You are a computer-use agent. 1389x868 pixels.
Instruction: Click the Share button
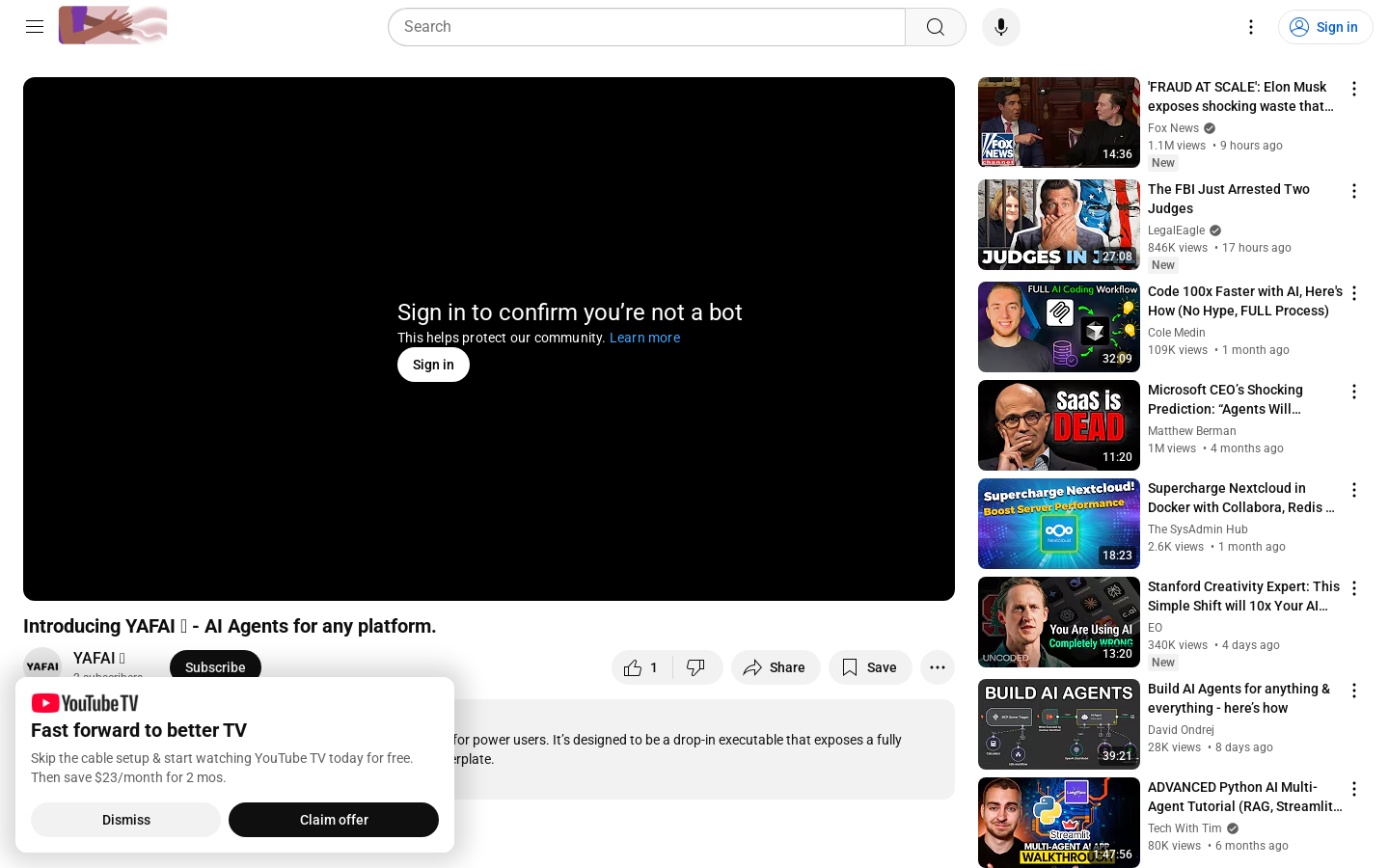pos(776,667)
